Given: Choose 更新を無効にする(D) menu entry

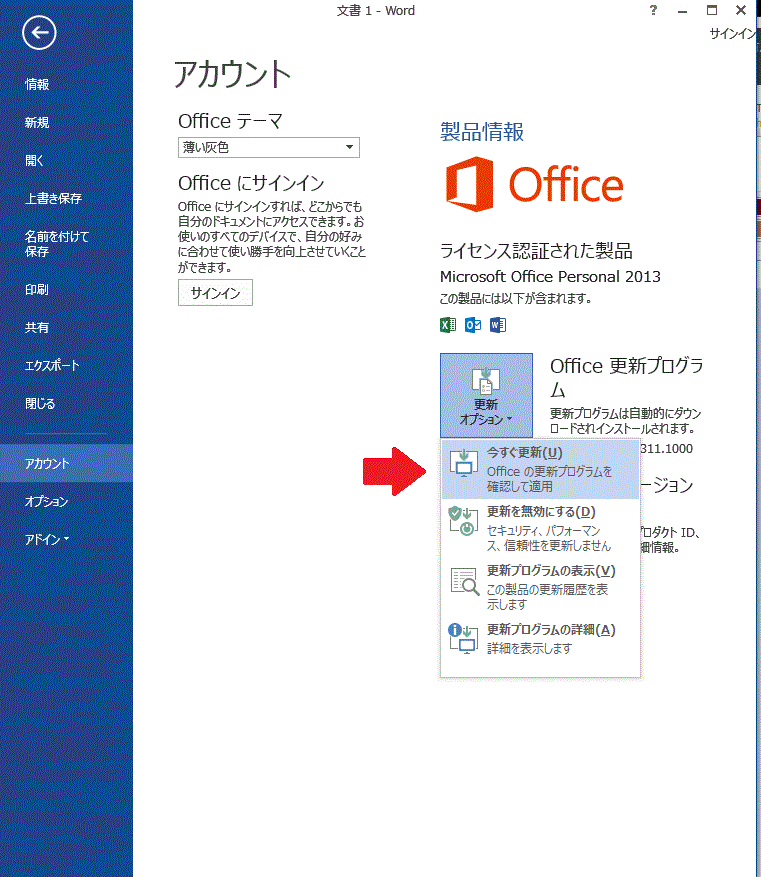Looking at the screenshot, I should coord(540,529).
